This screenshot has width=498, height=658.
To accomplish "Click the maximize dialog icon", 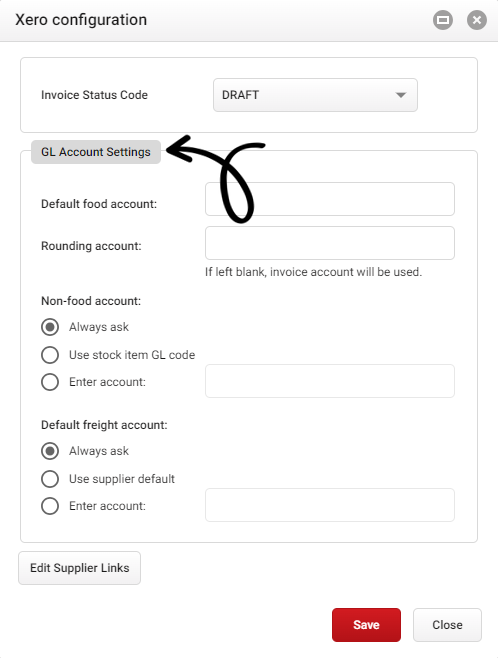I will (x=443, y=20).
